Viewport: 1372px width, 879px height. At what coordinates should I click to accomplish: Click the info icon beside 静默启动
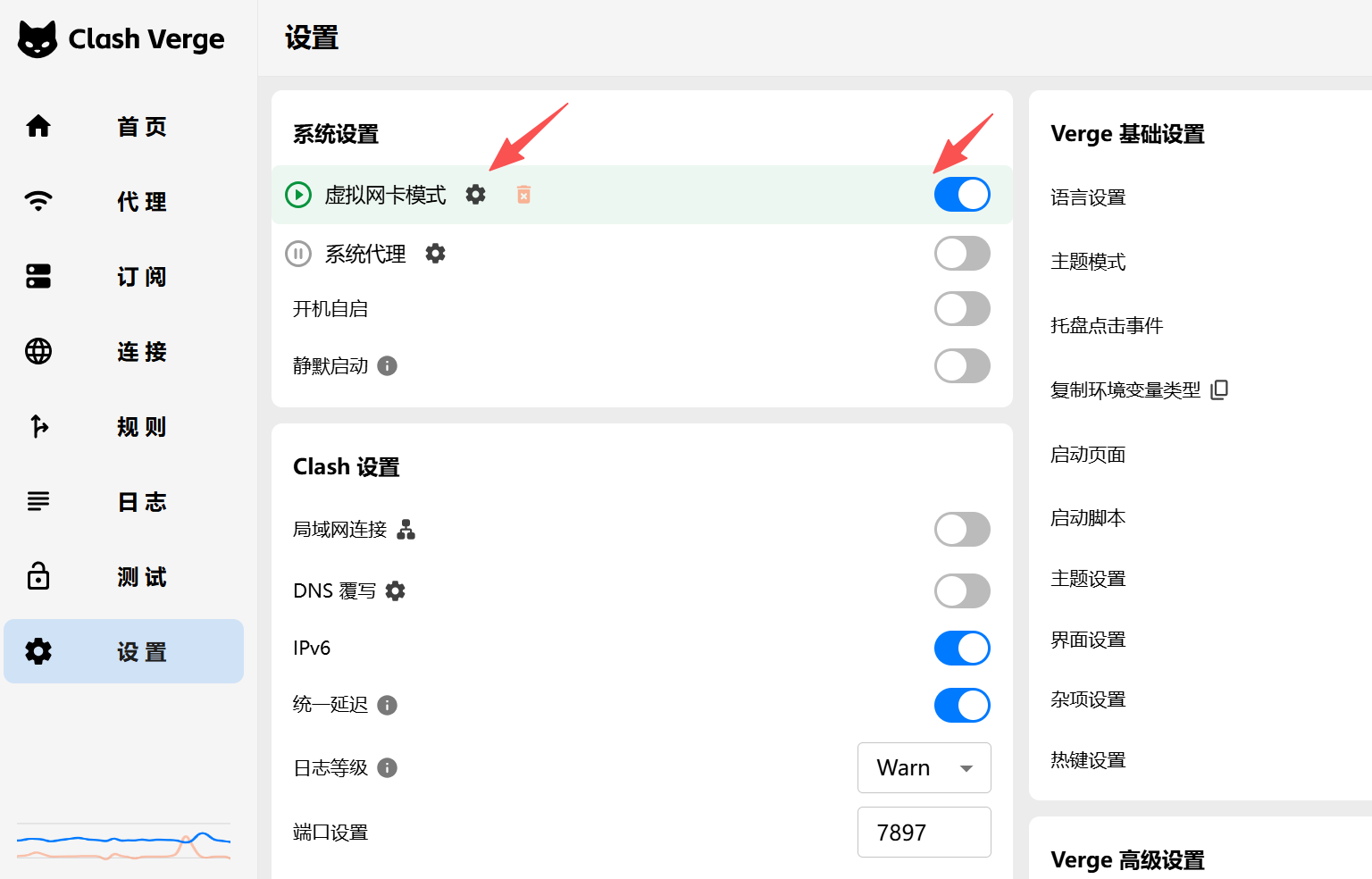coord(387,366)
